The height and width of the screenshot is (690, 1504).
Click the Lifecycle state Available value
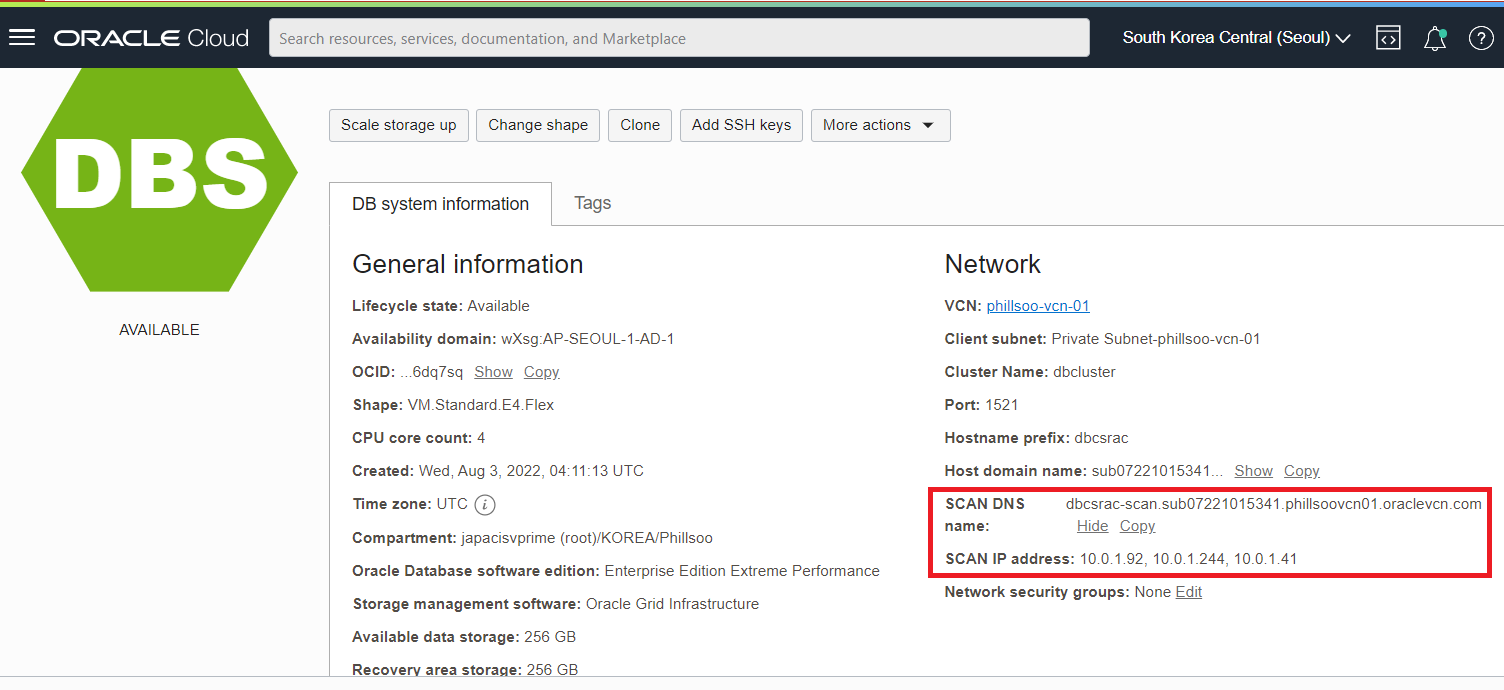(498, 306)
